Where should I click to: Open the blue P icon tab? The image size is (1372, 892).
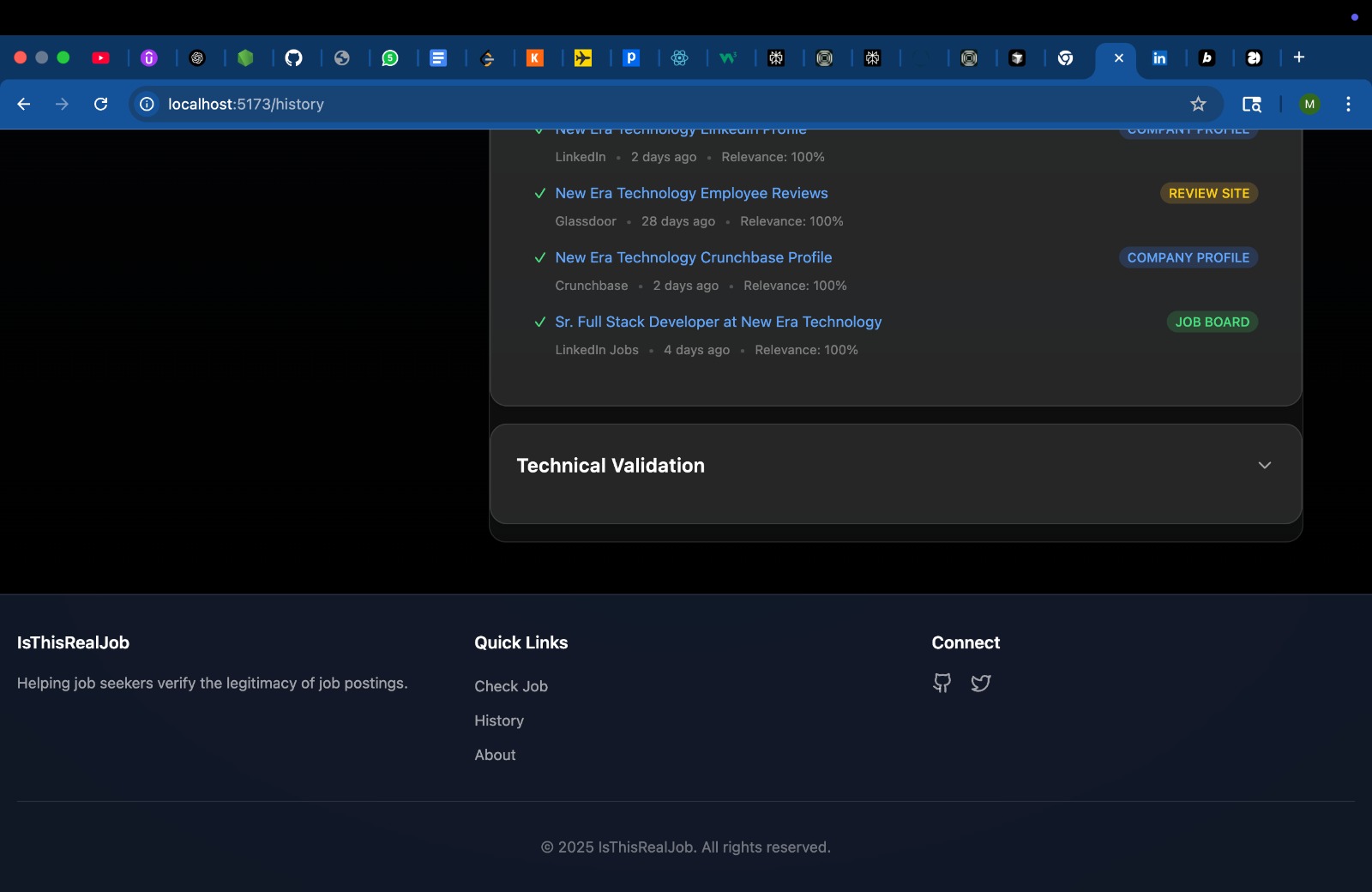pyautogui.click(x=631, y=58)
